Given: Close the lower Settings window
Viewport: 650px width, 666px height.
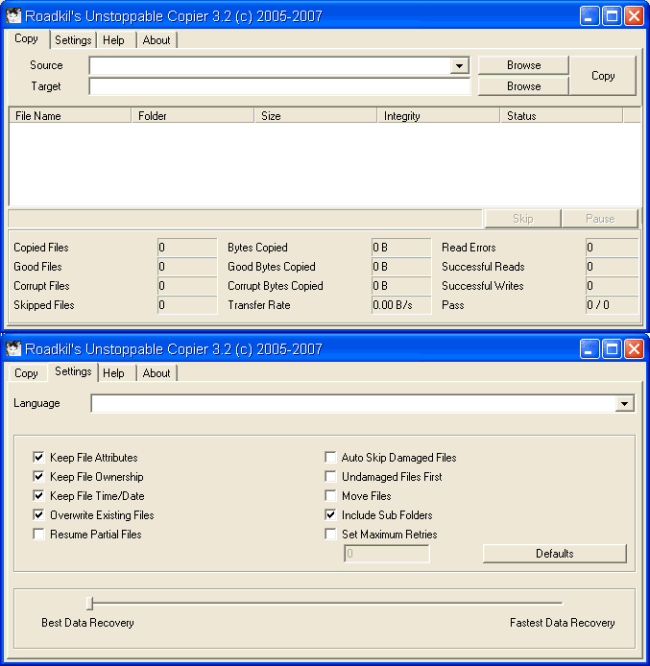Looking at the screenshot, I should (x=634, y=350).
